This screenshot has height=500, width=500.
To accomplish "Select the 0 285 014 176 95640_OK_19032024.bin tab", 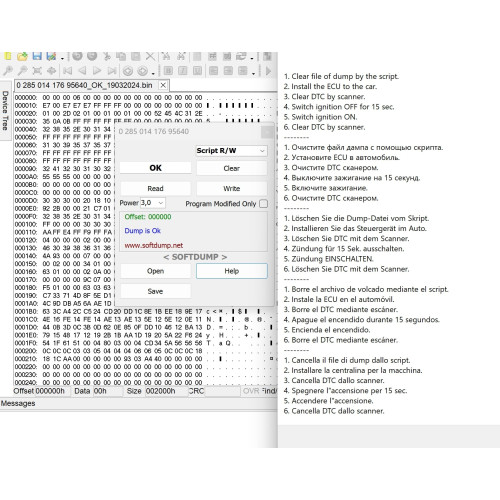I will 84,85.
